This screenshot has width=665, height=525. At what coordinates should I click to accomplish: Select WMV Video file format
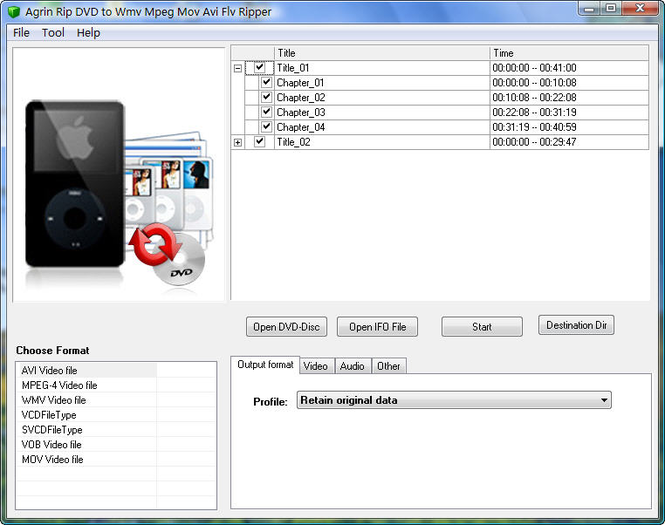point(54,400)
